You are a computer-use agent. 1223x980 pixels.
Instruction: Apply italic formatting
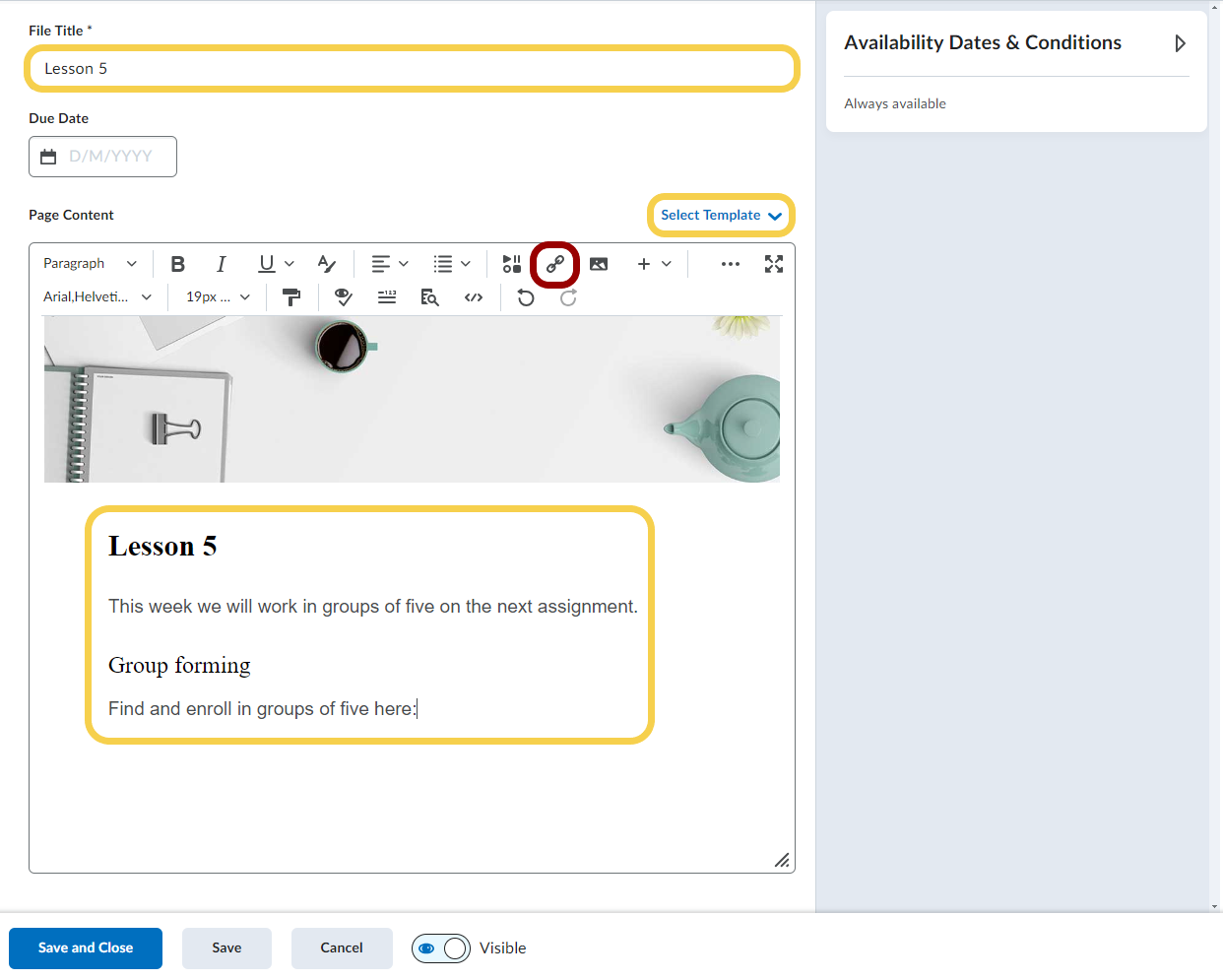tap(222, 264)
